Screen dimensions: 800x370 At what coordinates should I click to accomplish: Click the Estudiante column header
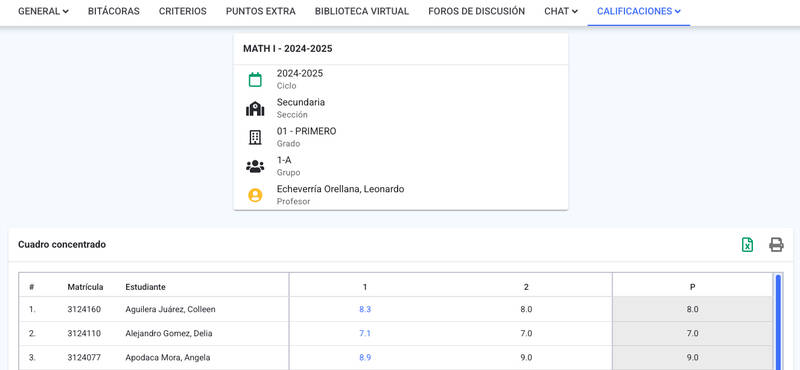pyautogui.click(x=145, y=287)
